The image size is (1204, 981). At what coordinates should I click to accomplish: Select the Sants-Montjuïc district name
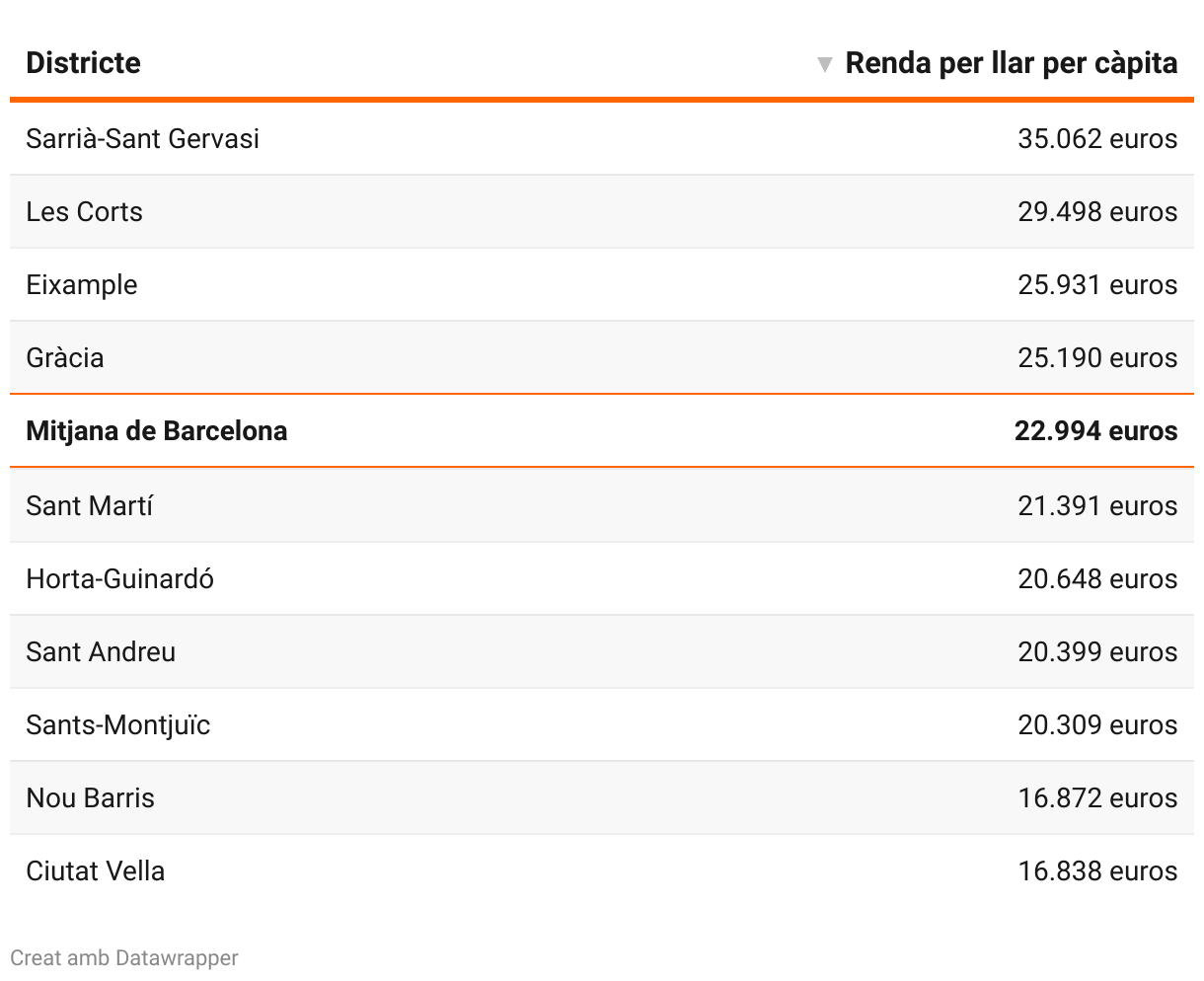(118, 724)
